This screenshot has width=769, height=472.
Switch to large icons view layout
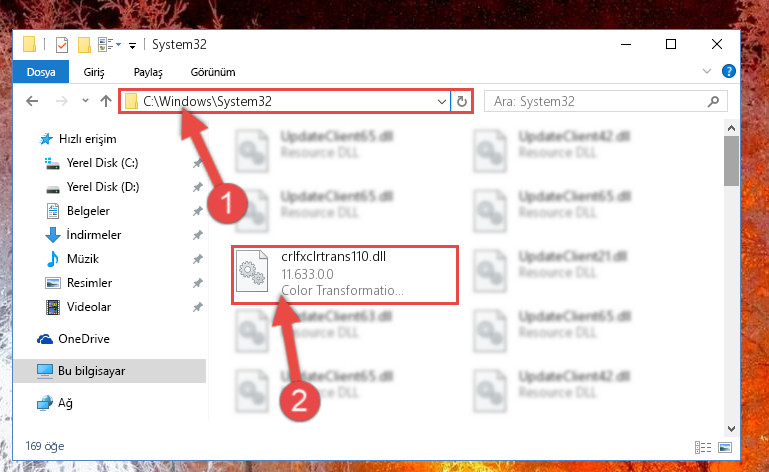(x=725, y=447)
